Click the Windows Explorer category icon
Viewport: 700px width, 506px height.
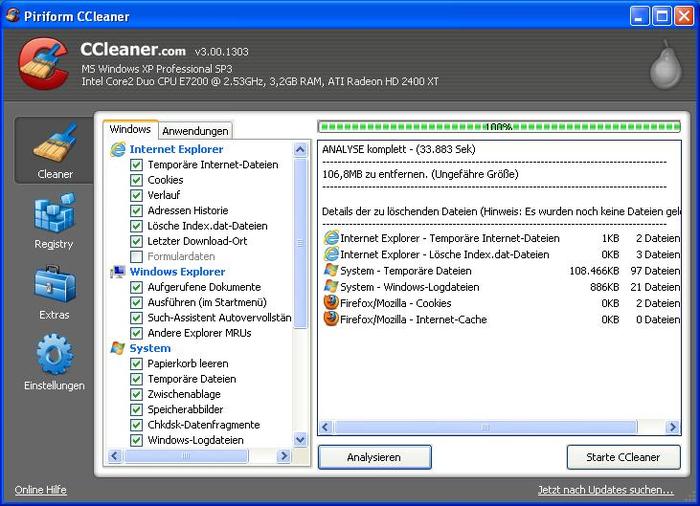point(118,271)
